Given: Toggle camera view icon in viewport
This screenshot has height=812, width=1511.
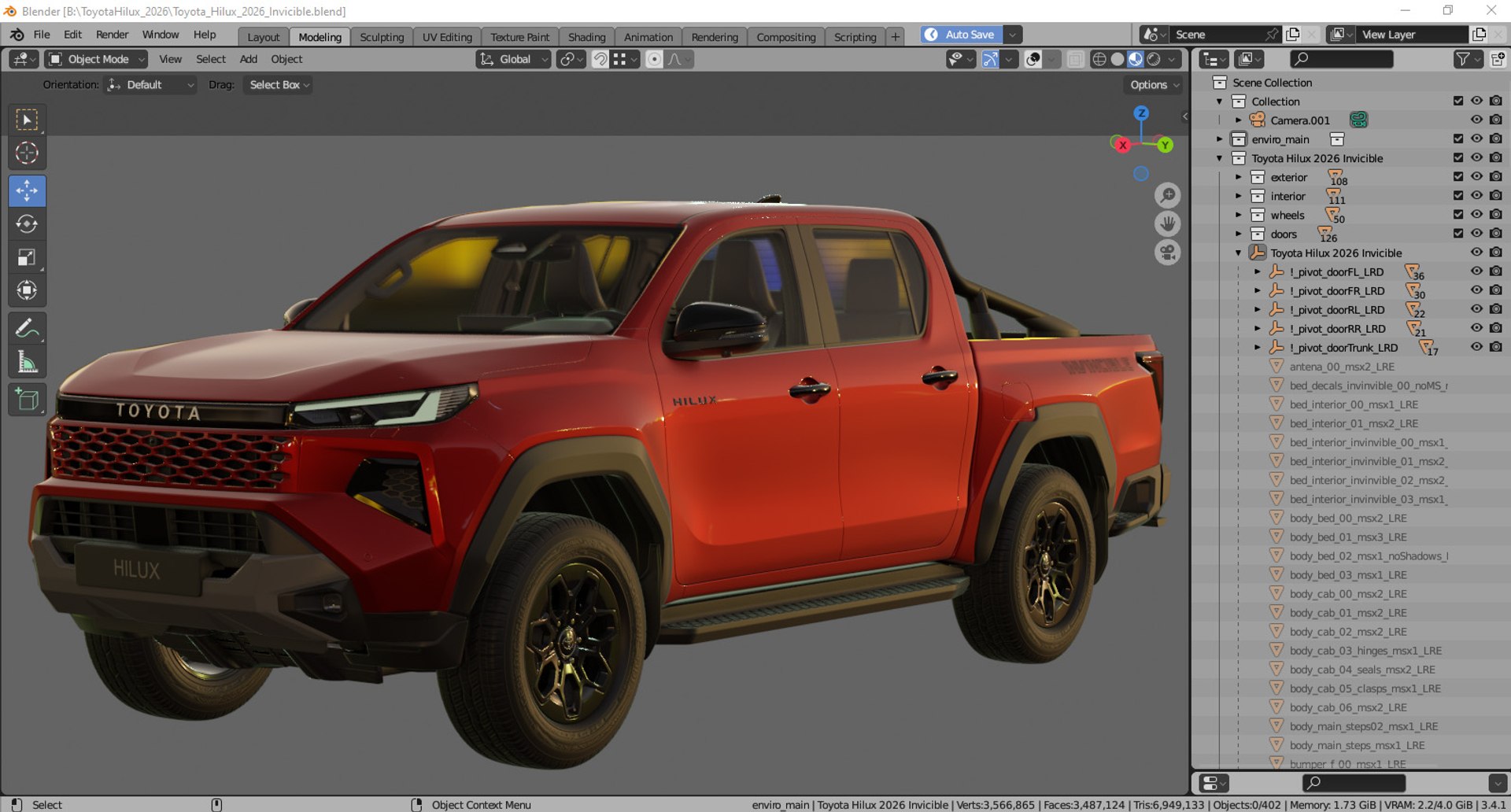Looking at the screenshot, I should click(1167, 253).
